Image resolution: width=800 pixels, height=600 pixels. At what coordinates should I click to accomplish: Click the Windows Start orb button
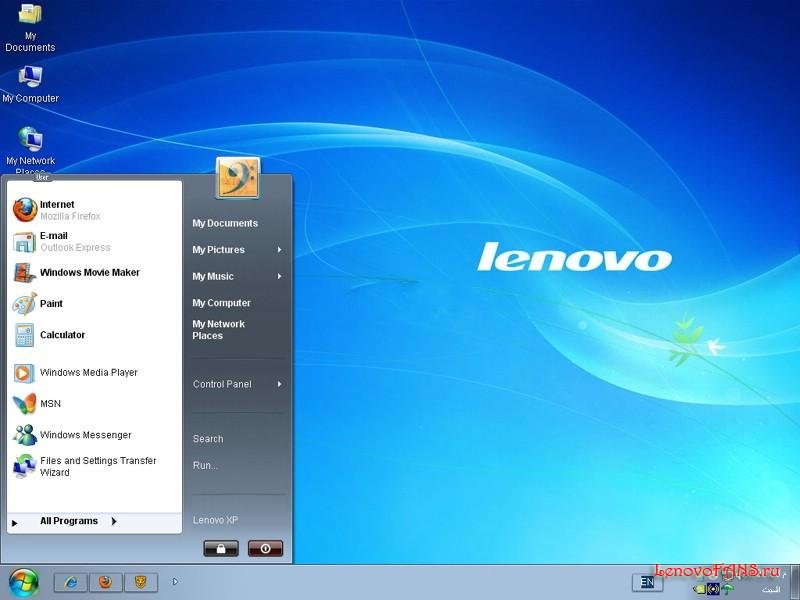pos(23,581)
